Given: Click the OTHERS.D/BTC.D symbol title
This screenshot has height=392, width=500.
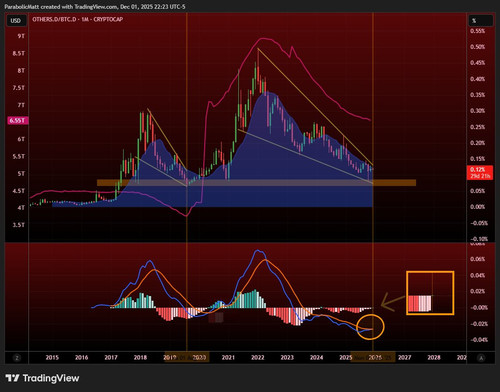Looking at the screenshot, I should pos(77,19).
